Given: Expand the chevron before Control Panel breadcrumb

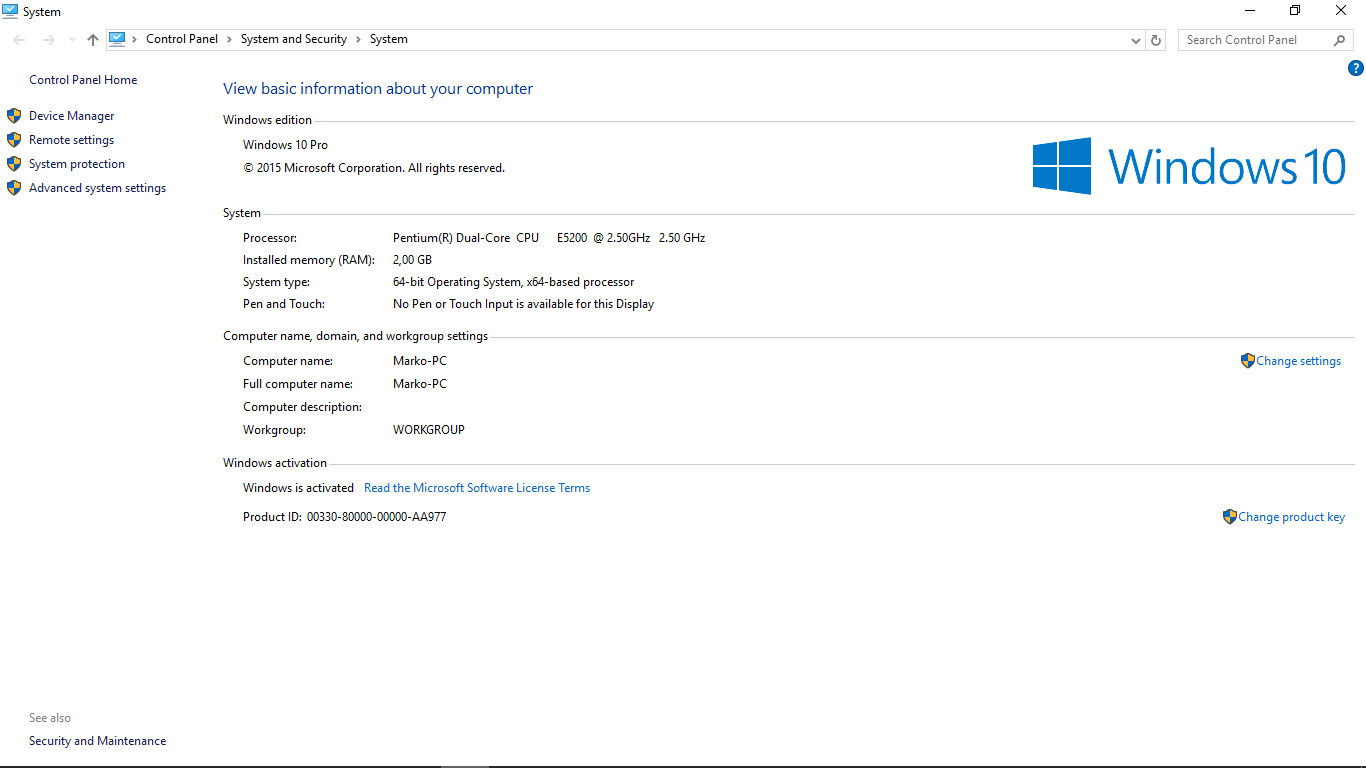Looking at the screenshot, I should click(136, 39).
